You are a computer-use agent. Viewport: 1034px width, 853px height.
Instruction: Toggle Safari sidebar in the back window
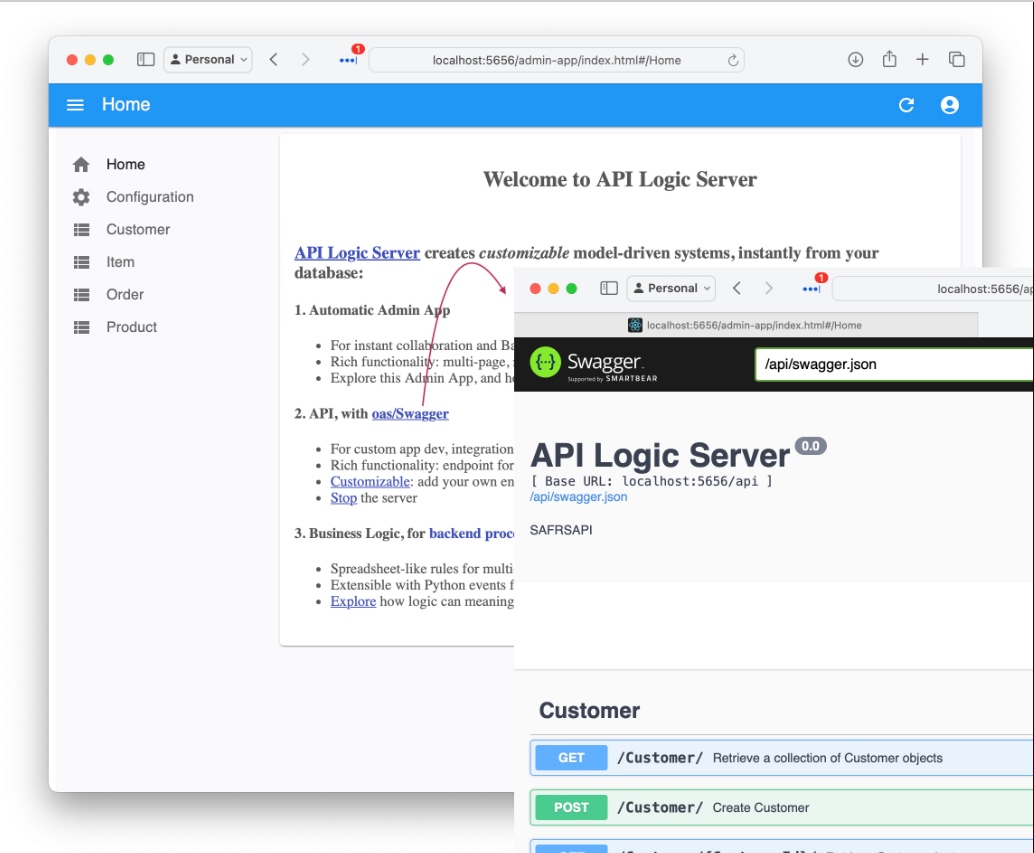pyautogui.click(x=146, y=60)
